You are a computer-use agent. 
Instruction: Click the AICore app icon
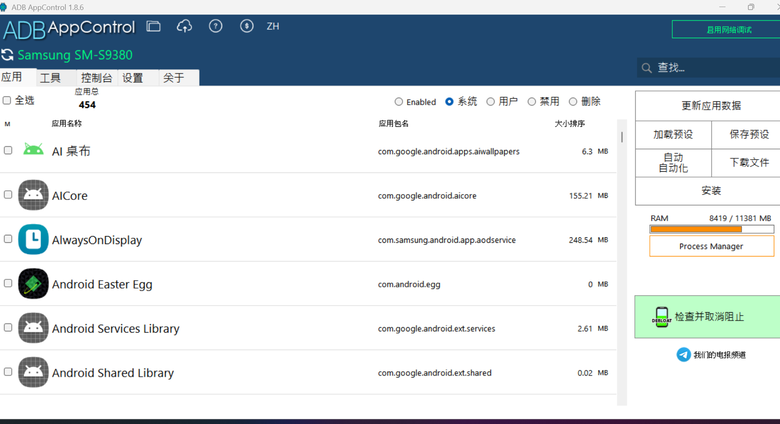(x=33, y=195)
